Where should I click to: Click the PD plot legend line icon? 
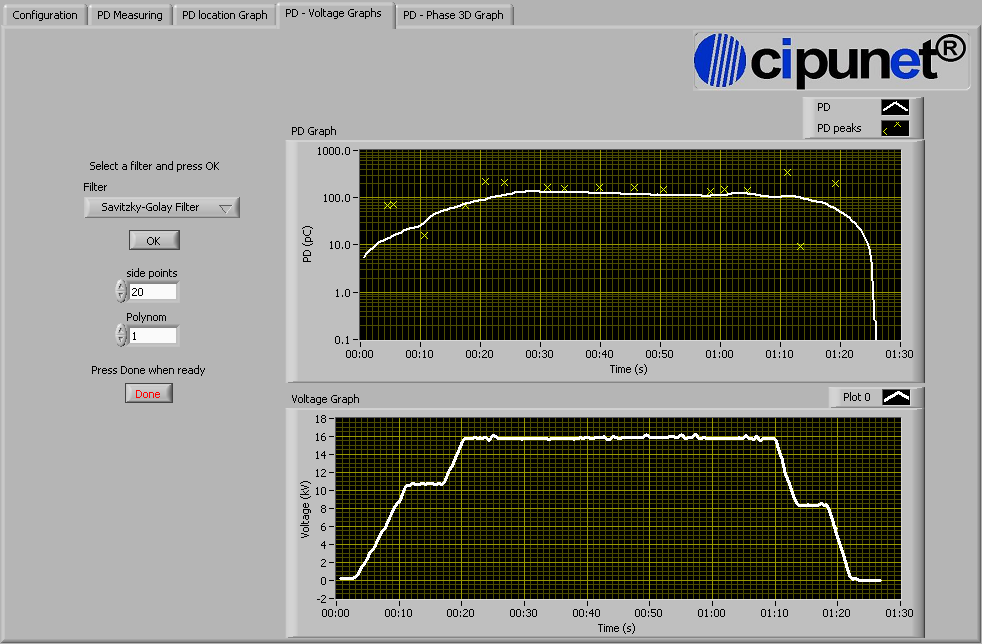pos(895,107)
